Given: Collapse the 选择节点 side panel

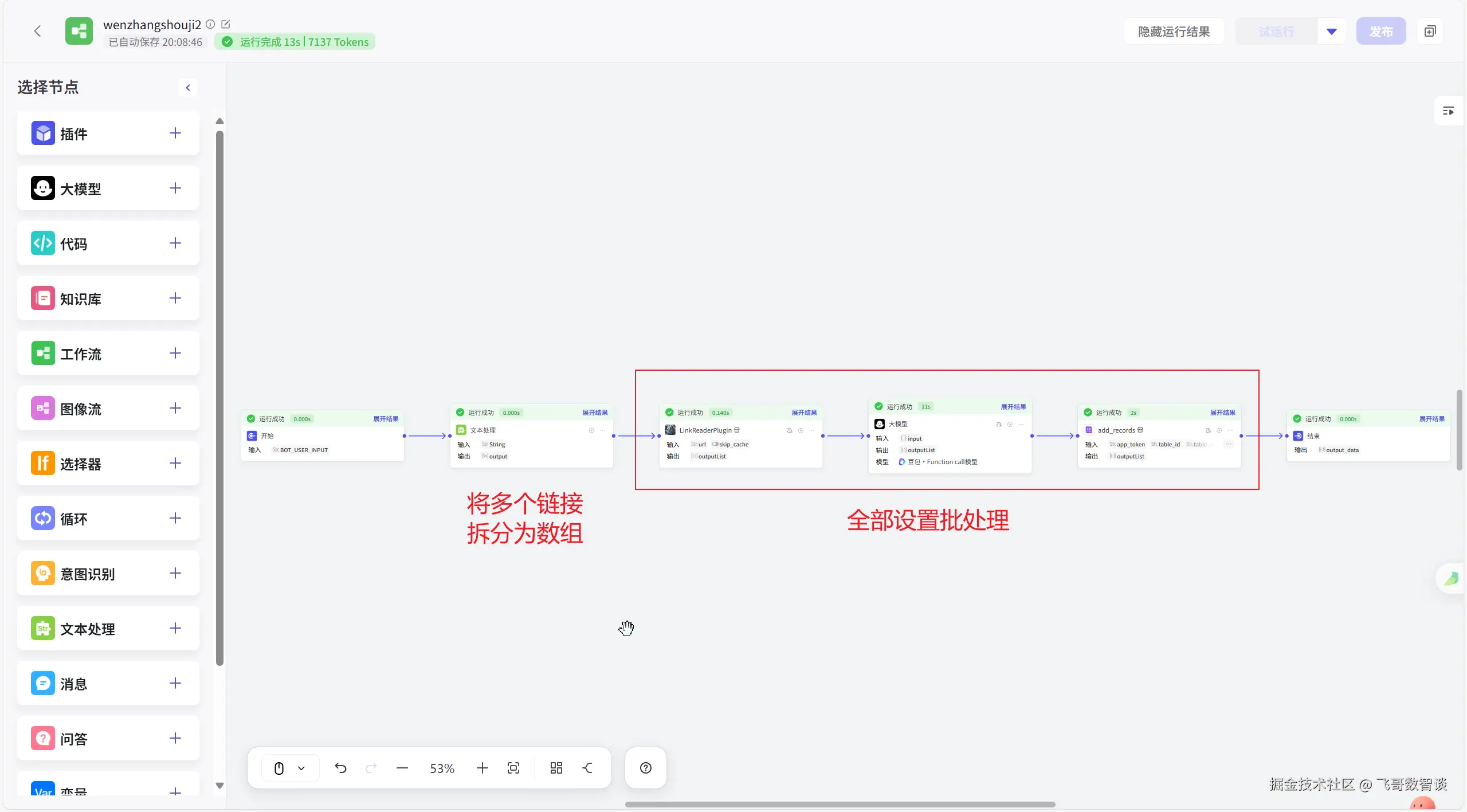Looking at the screenshot, I should [x=188, y=88].
